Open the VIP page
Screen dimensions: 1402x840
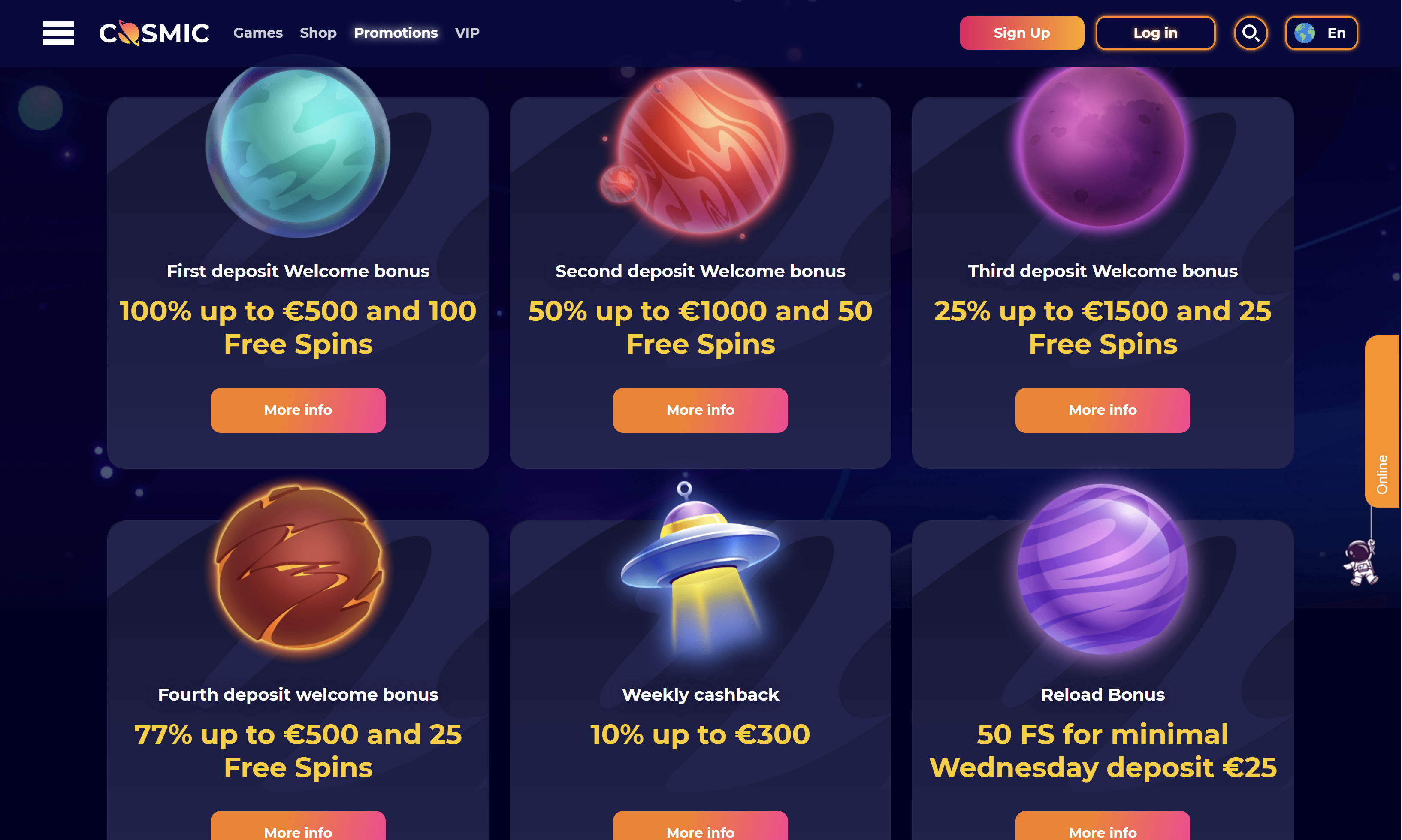click(x=467, y=33)
